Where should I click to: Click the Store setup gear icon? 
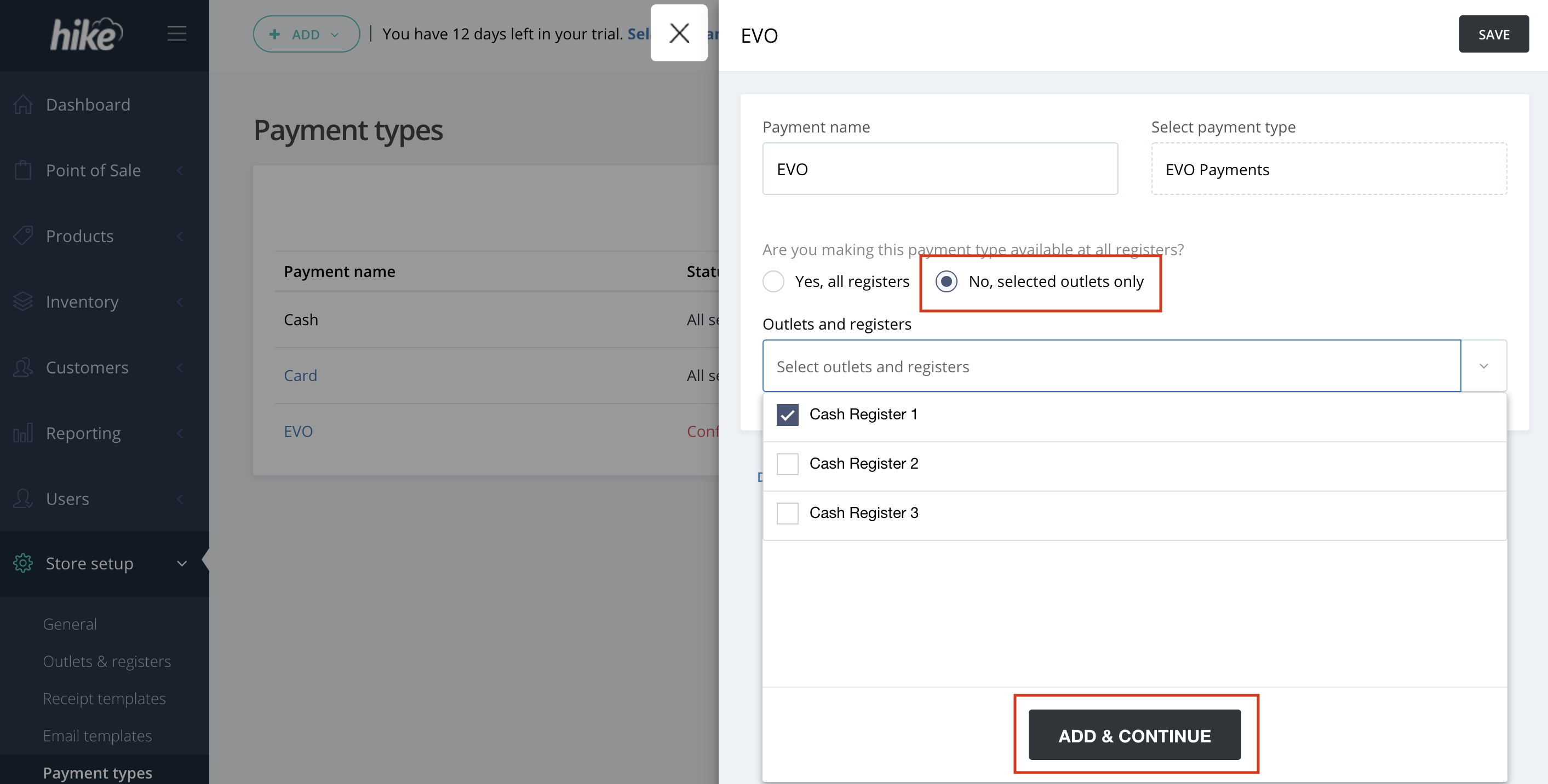pyautogui.click(x=23, y=563)
